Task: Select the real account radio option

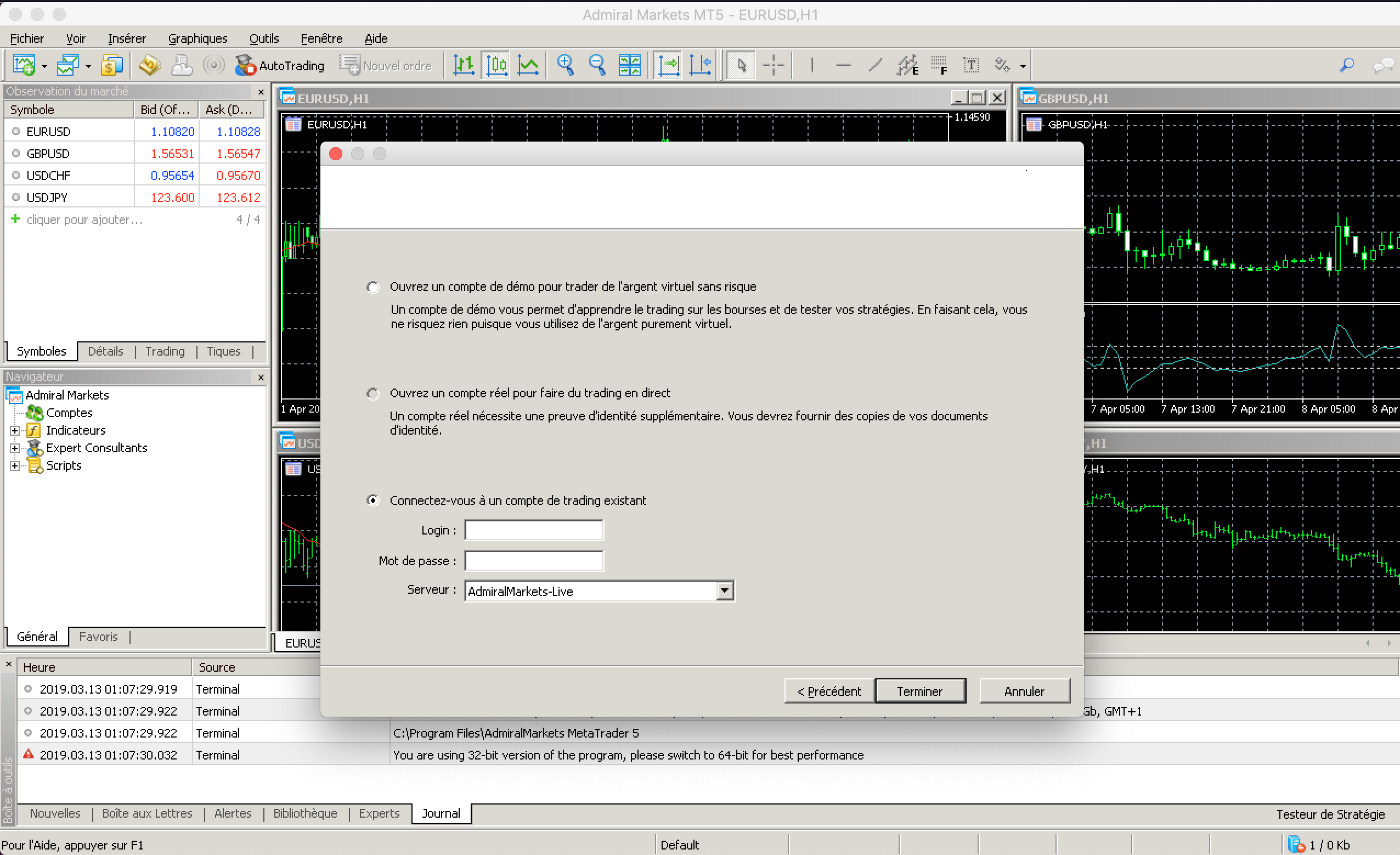Action: [372, 393]
